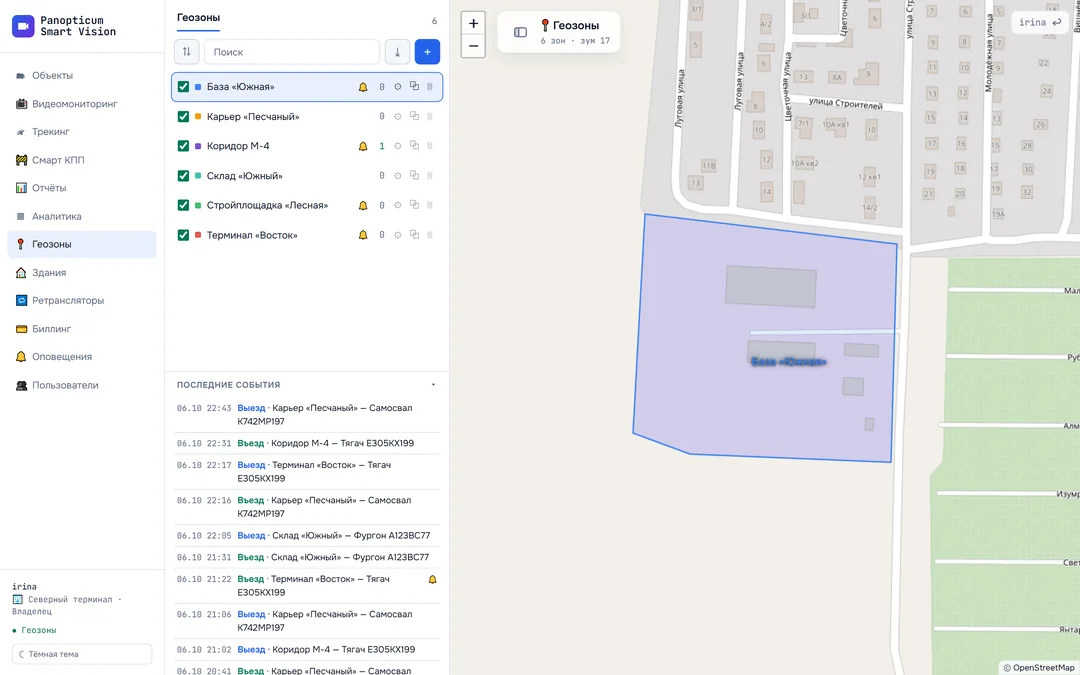This screenshot has height=675, width=1080.
Task: Collapse the Последние события section arrow
Action: (x=433, y=385)
